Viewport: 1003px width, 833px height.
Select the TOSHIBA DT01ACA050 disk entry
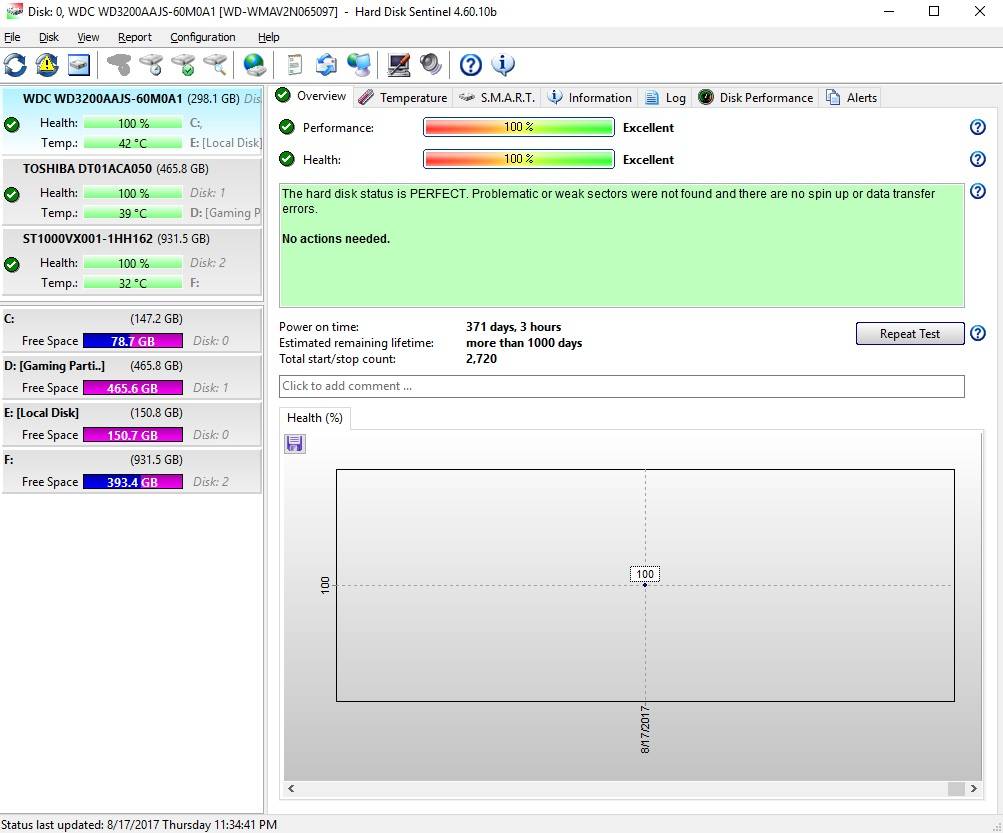click(132, 191)
